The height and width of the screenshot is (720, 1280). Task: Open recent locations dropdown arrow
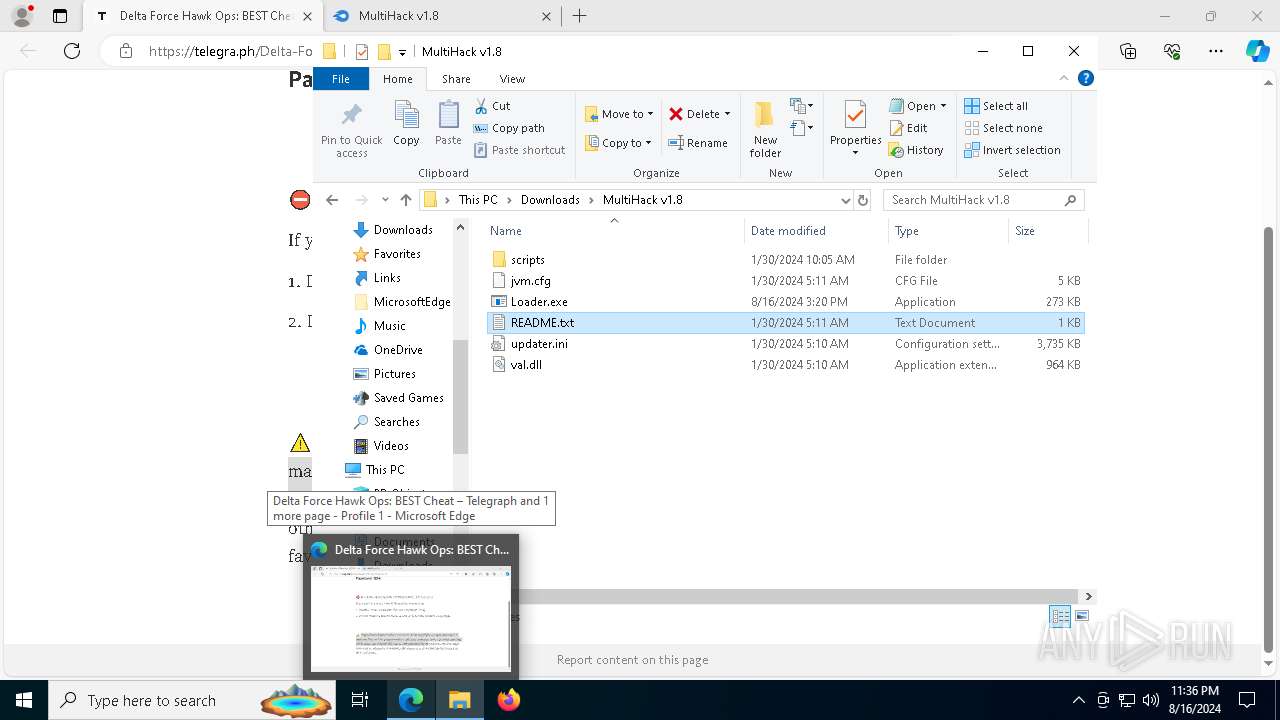(x=385, y=200)
